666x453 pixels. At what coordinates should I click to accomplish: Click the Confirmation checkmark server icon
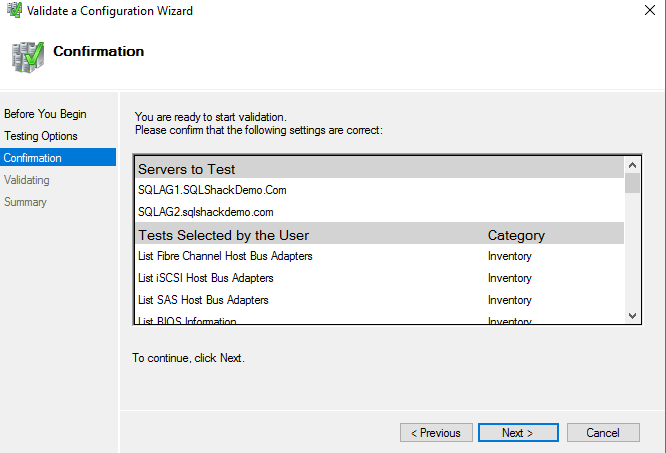pyautogui.click(x=27, y=57)
